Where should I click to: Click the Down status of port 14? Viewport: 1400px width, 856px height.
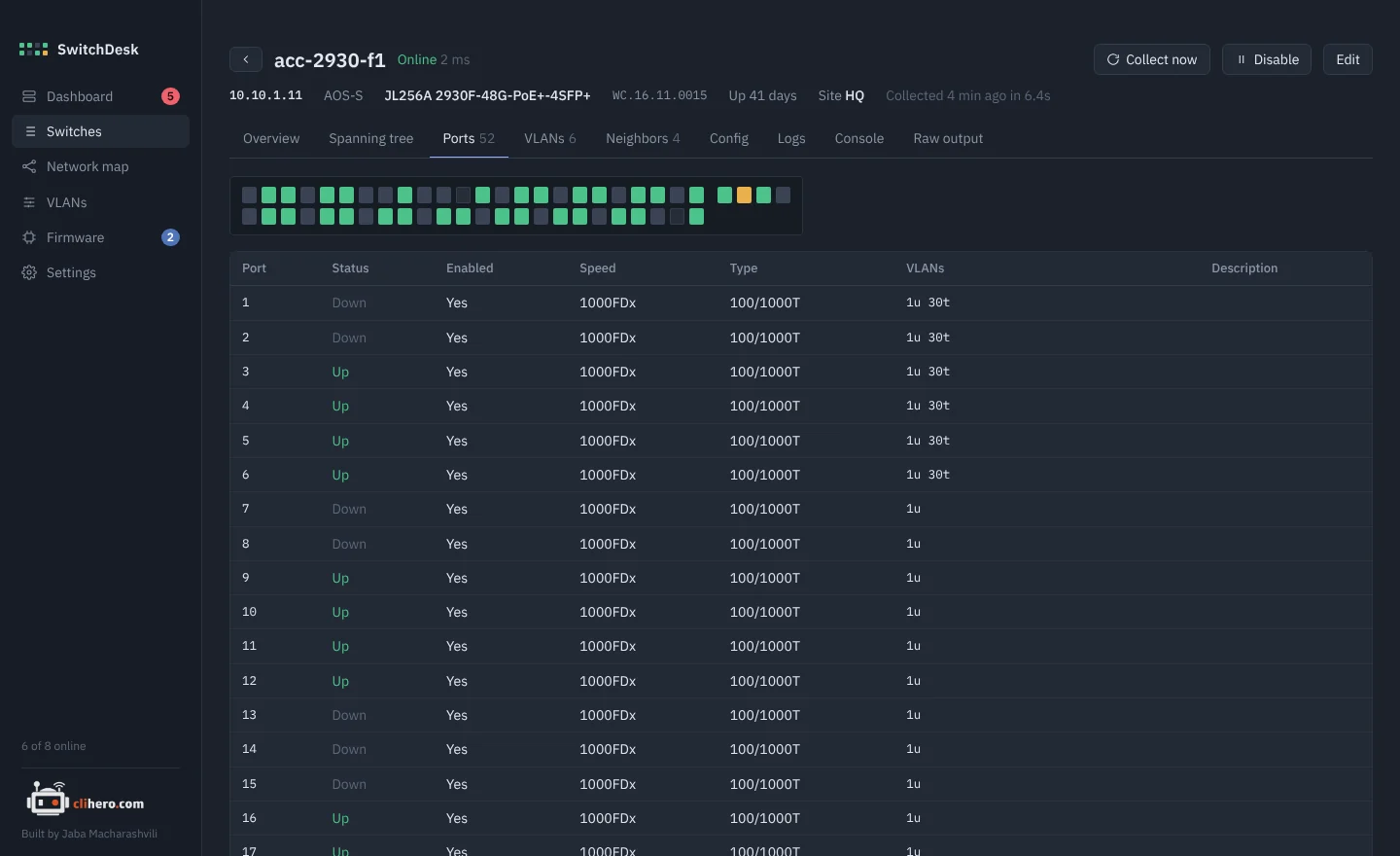coord(349,749)
